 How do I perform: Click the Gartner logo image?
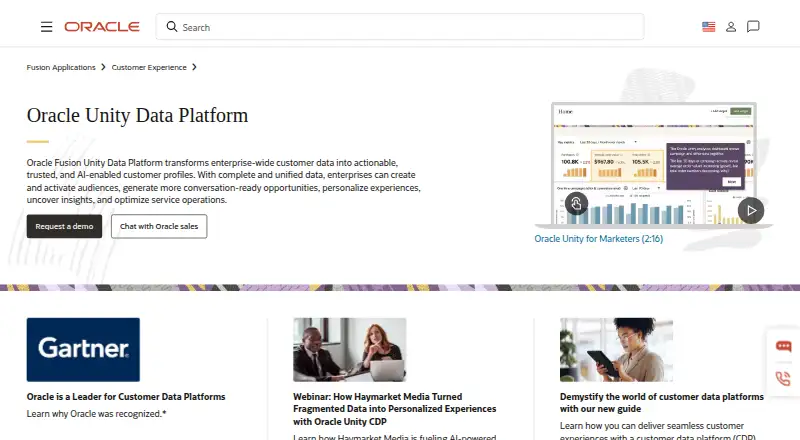83,350
